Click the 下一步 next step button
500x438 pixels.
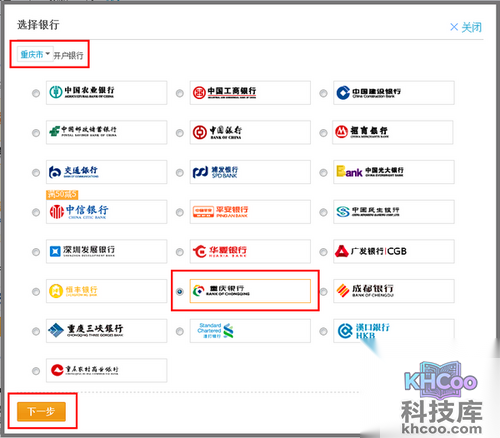[41, 411]
